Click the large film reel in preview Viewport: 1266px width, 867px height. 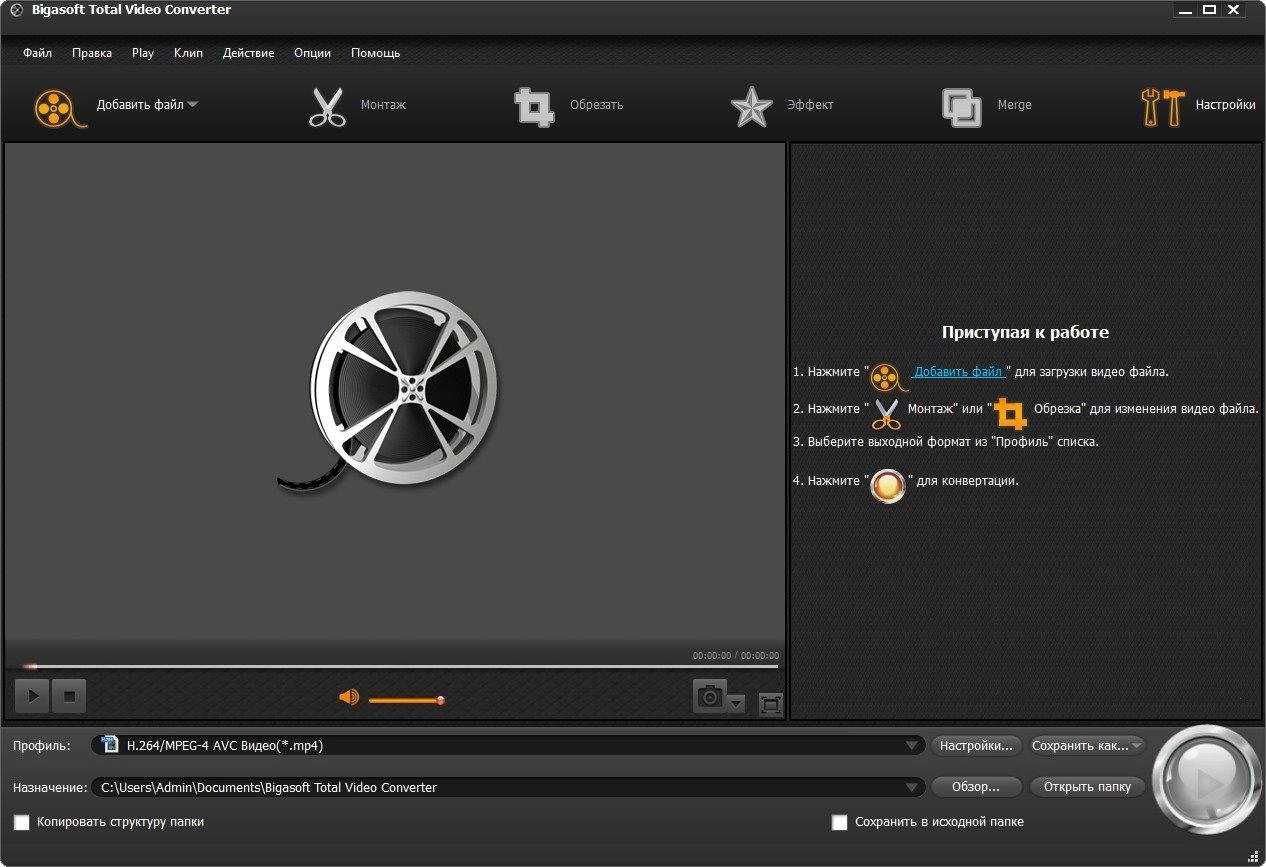(x=387, y=391)
